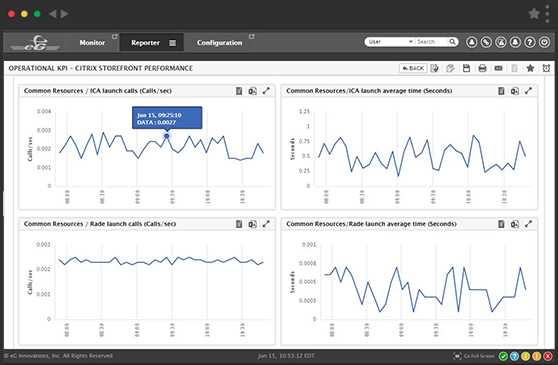Click the round link icon in header
This screenshot has height=365, width=558.
pos(486,42)
